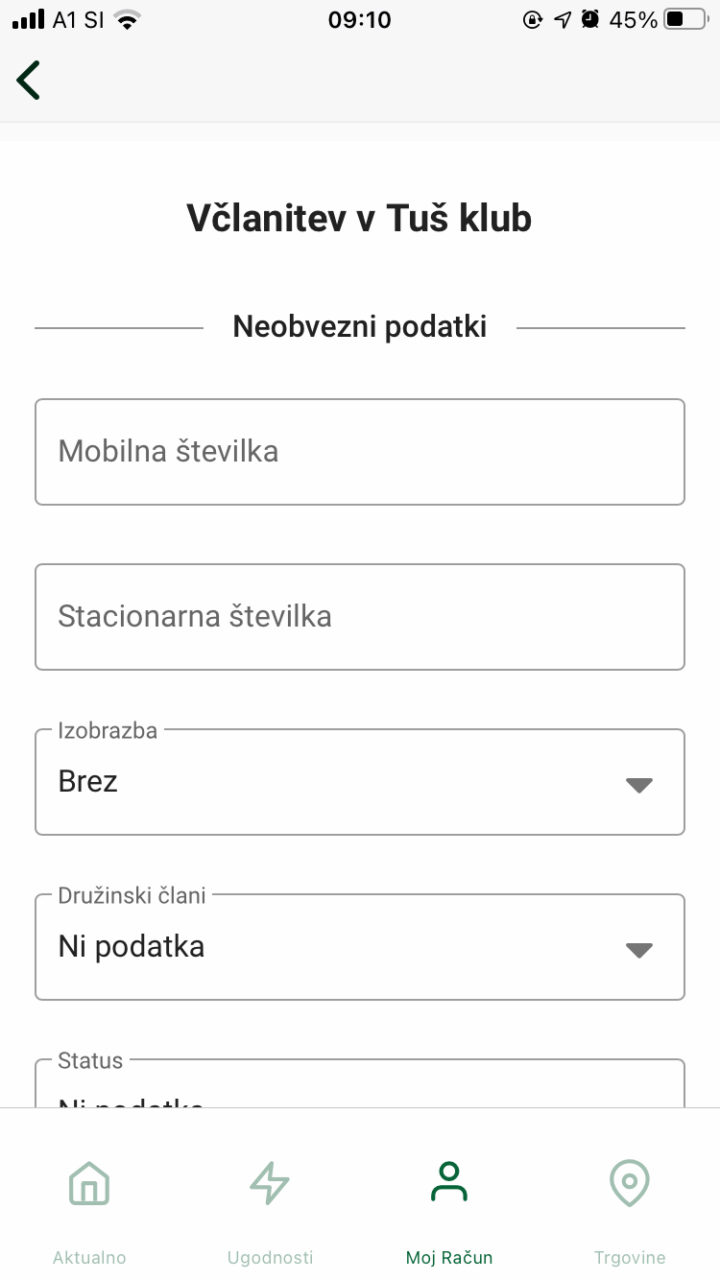Switch to the Ugodnosti tab
Viewport: 720px width, 1280px height.
[269, 1257]
